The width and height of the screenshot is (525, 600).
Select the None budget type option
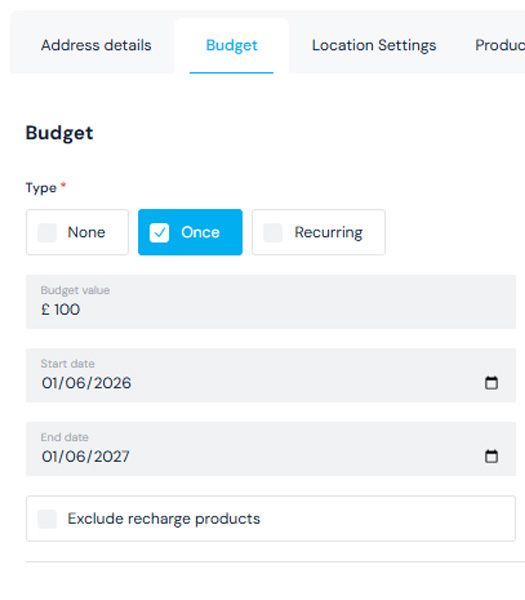pyautogui.click(x=77, y=232)
